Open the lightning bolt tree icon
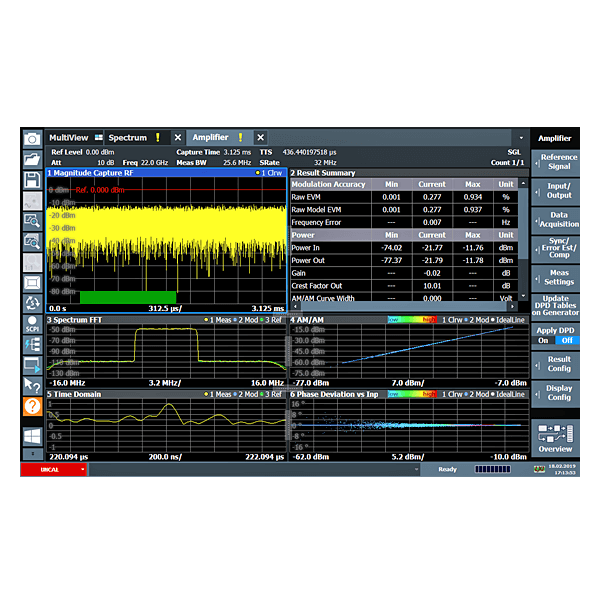This screenshot has height=600, width=600. (32, 344)
